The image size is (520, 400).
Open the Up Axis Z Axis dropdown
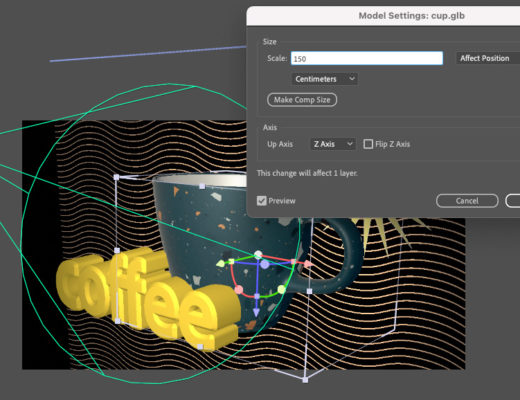333,144
